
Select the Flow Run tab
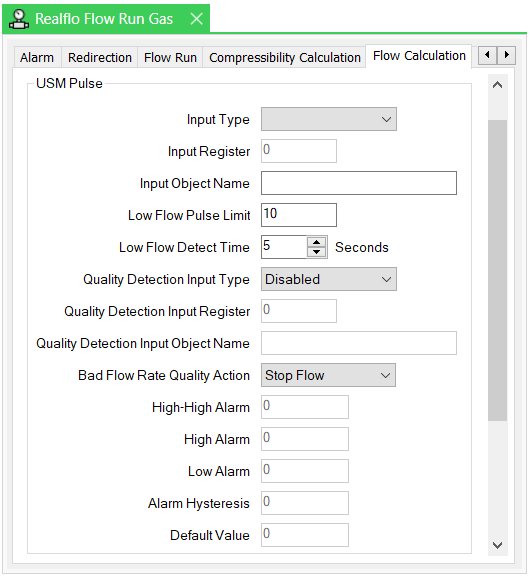[x=170, y=58]
